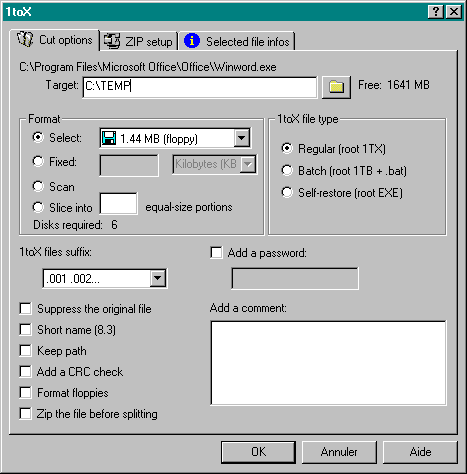Click inside the Add a comment text area
This screenshot has height=474, width=467.
pyautogui.click(x=328, y=363)
